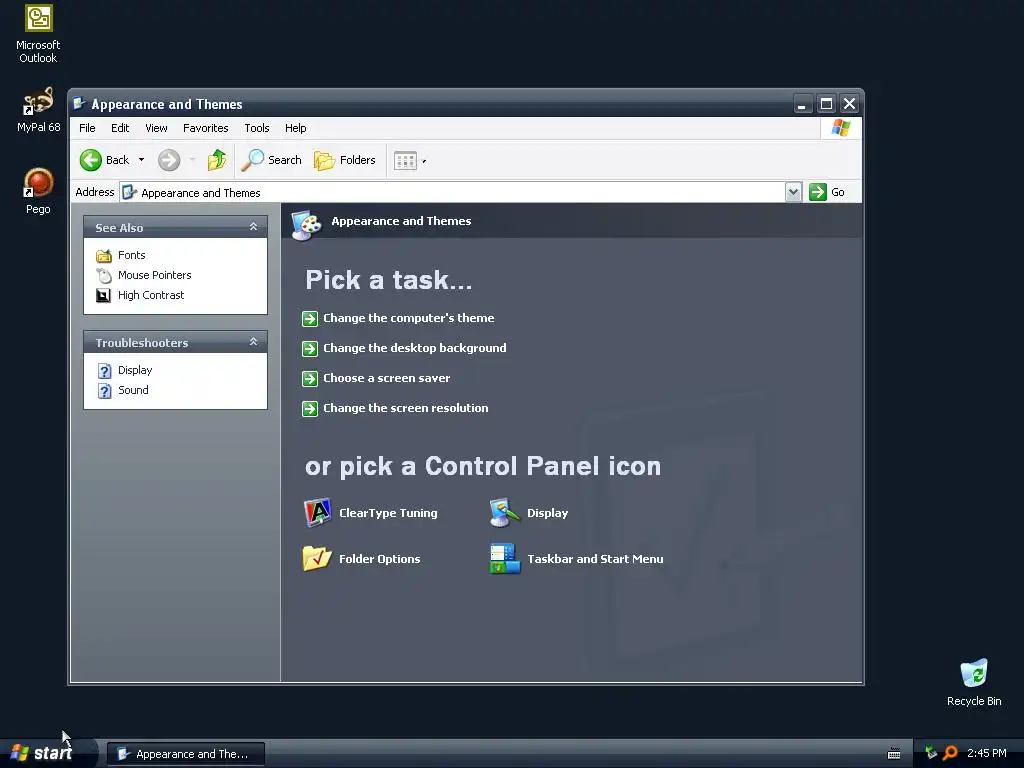Click arrow icon beside desktop background task

(310, 349)
